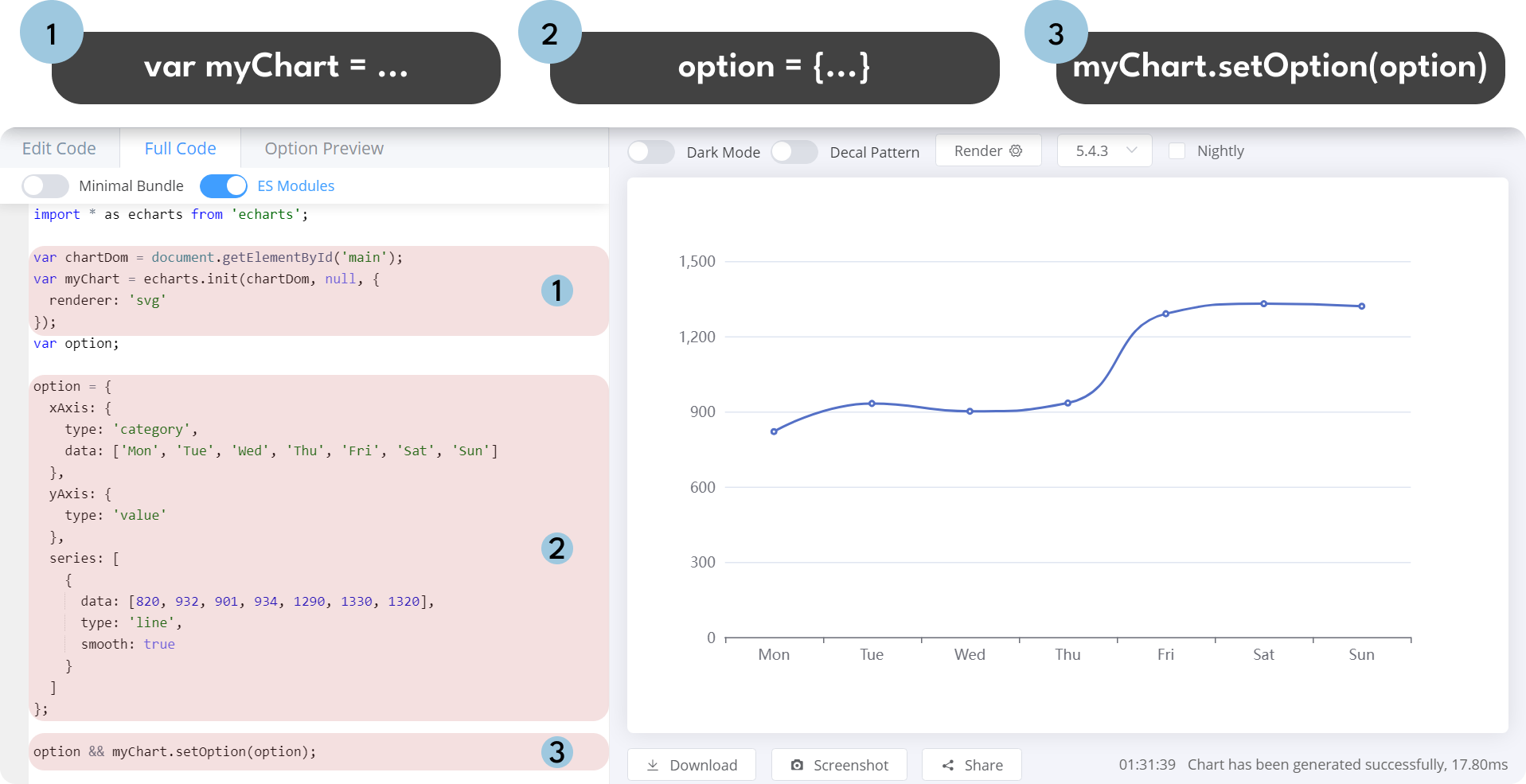The width and height of the screenshot is (1526, 784).
Task: Click the '300' y-axis label
Action: [x=702, y=562]
